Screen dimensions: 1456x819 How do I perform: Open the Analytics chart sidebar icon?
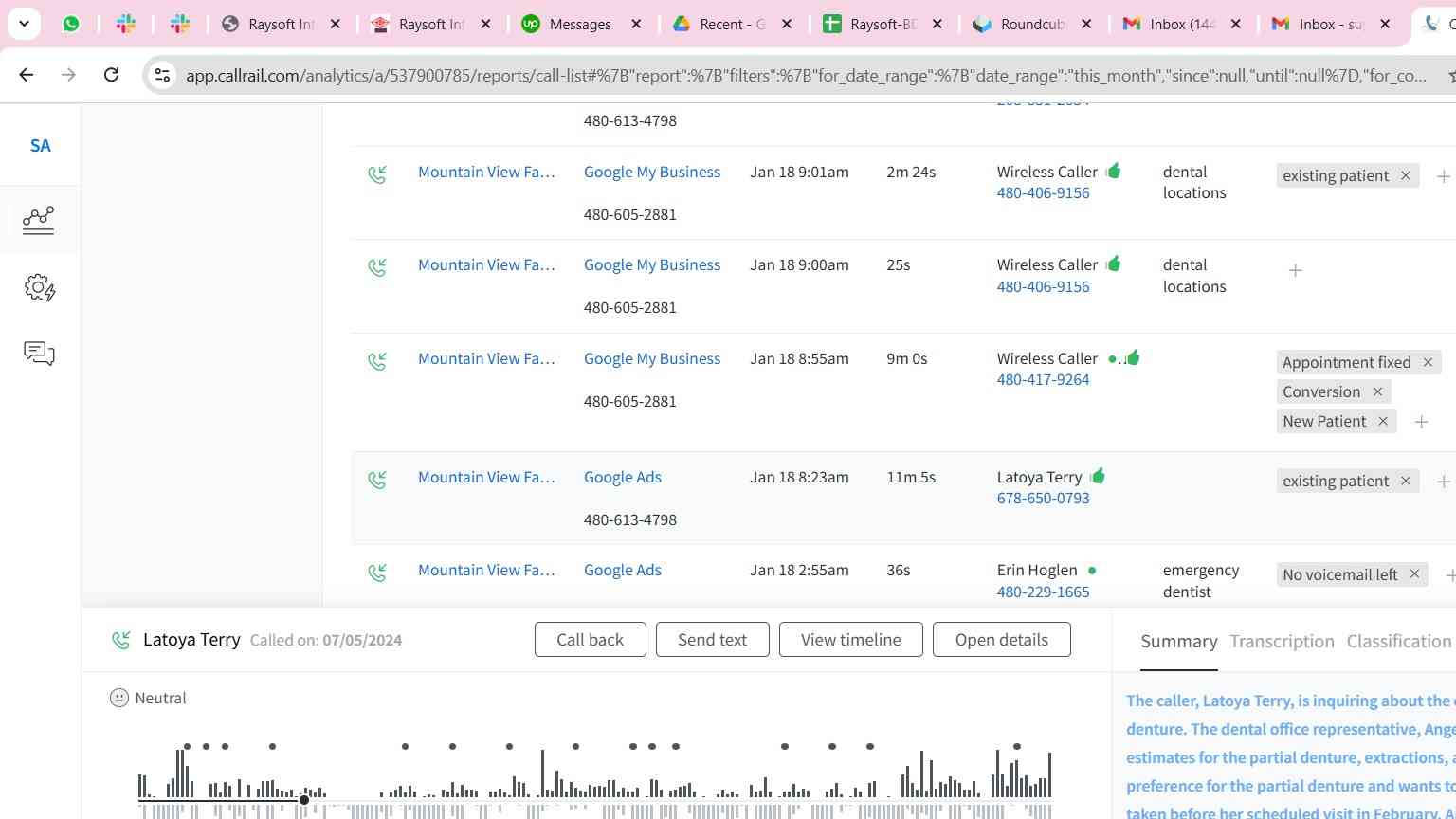coord(39,220)
